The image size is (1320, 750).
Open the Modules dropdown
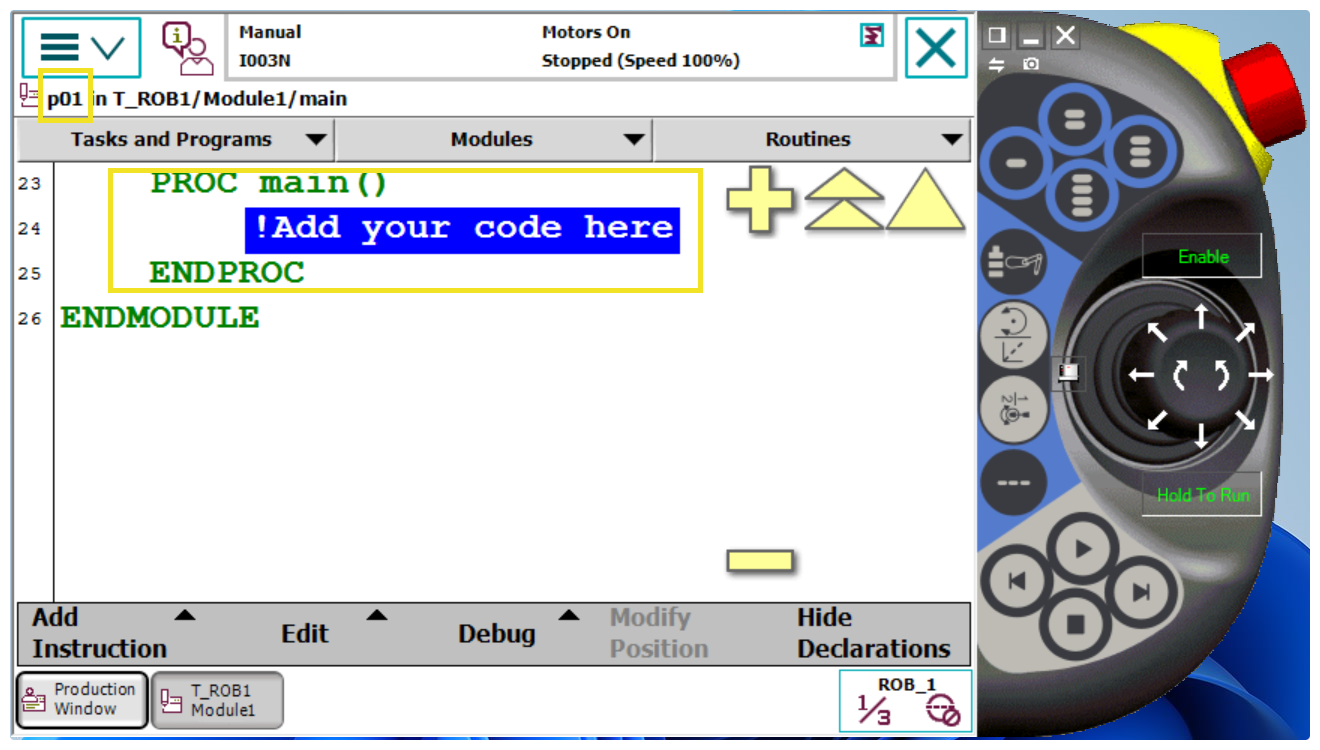[x=493, y=140]
